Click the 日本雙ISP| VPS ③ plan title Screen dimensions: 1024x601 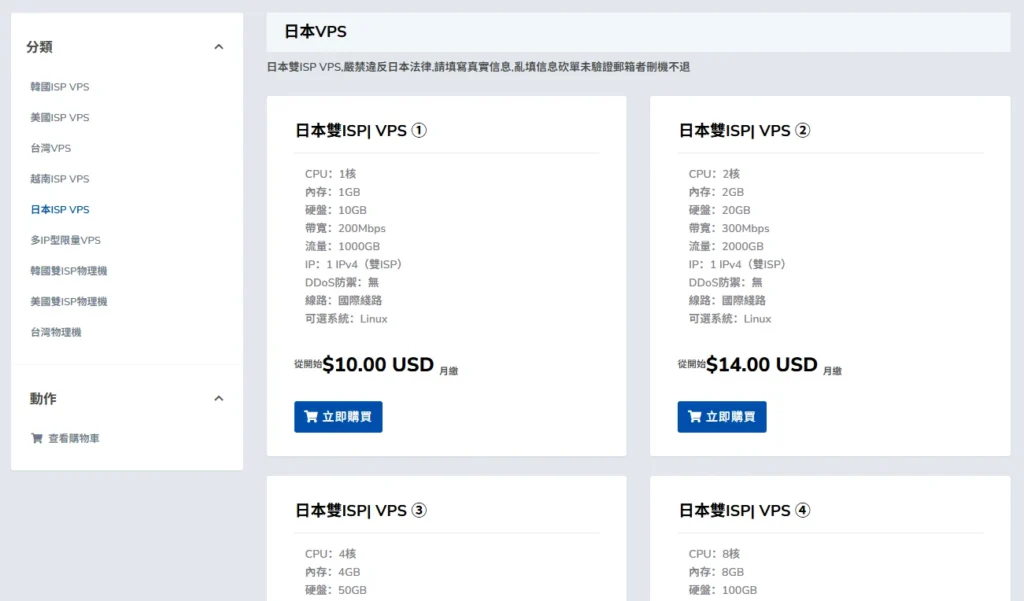coord(361,510)
